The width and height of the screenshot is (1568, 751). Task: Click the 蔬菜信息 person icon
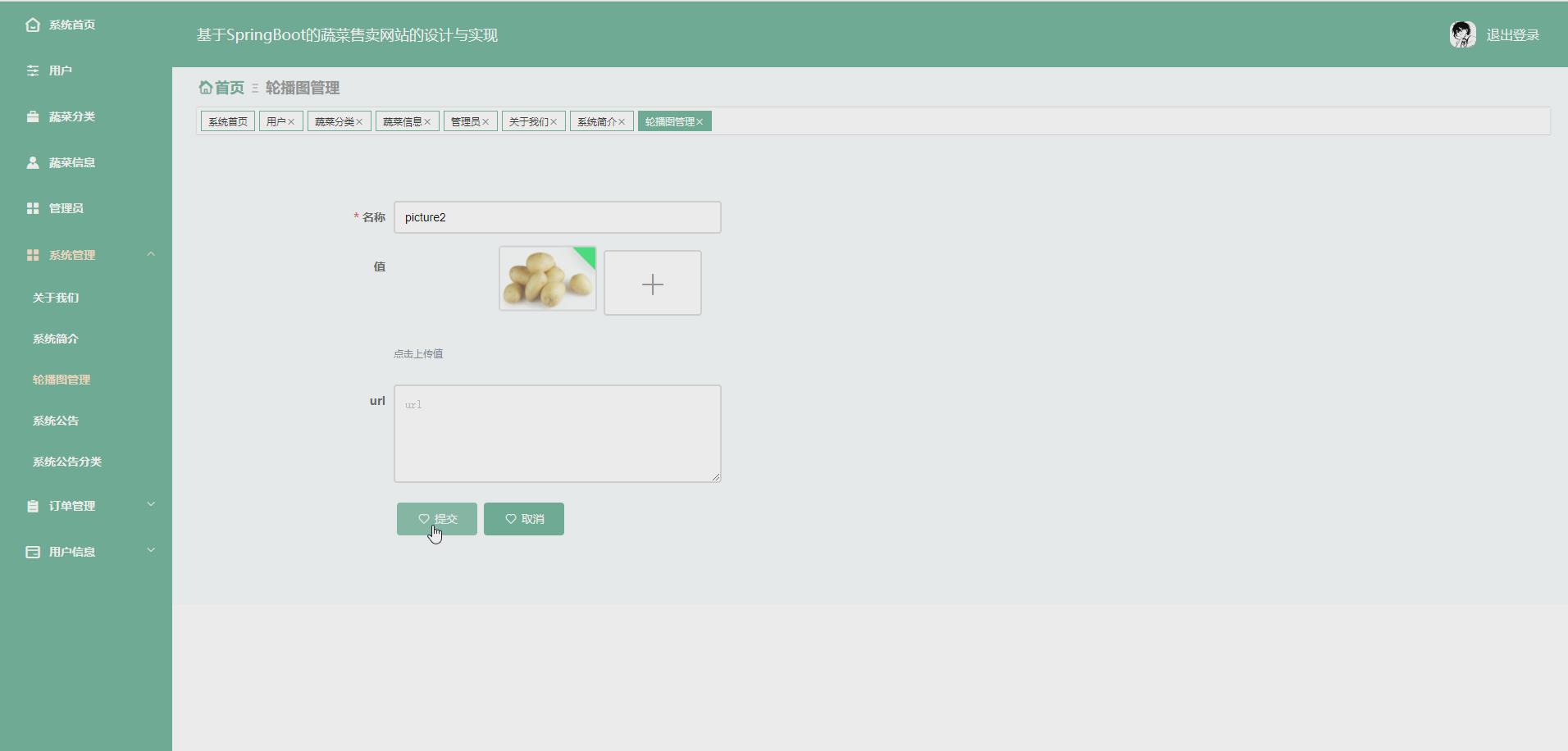point(33,162)
